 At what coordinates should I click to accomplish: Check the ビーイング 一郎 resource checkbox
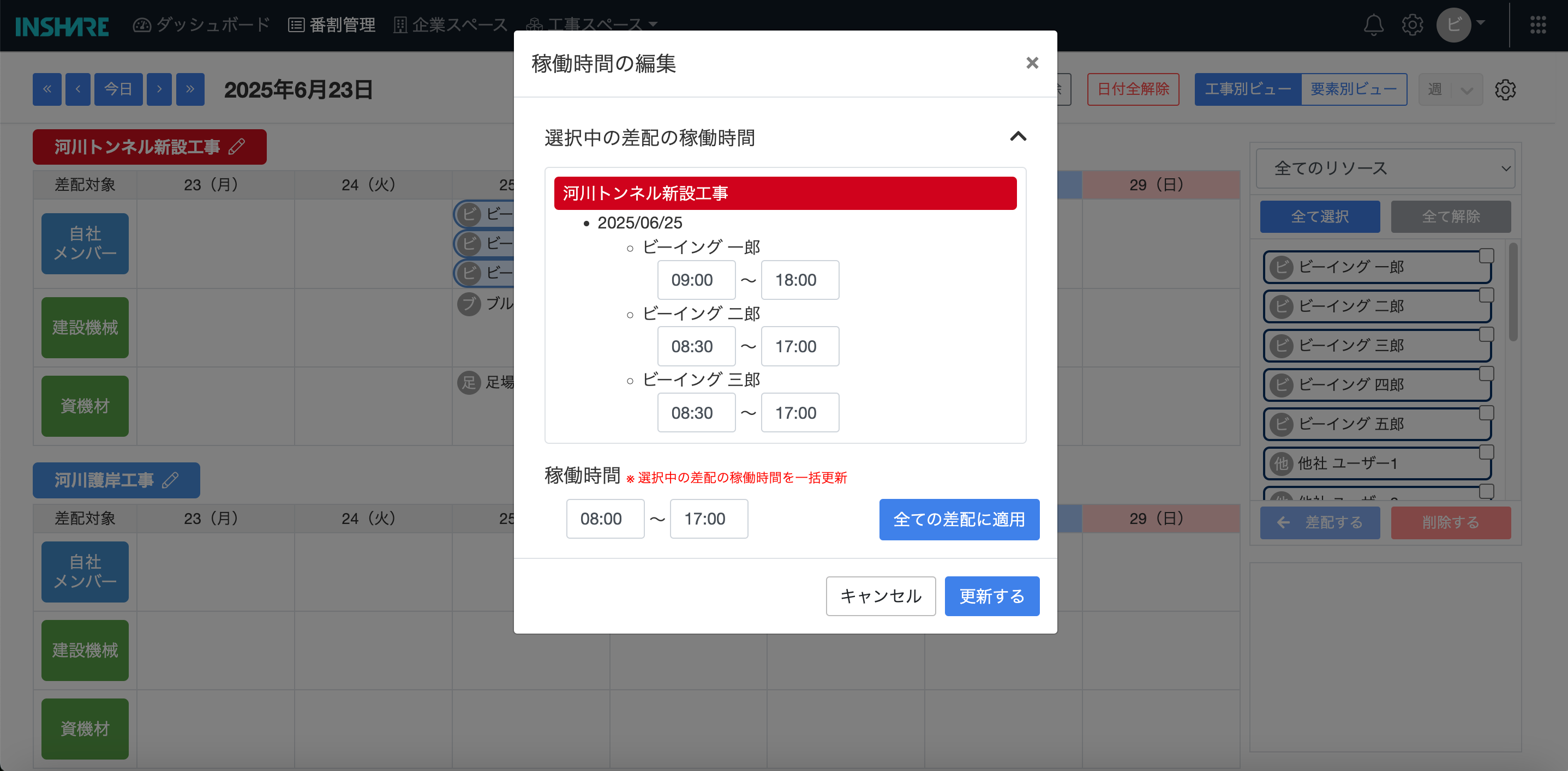[1486, 256]
